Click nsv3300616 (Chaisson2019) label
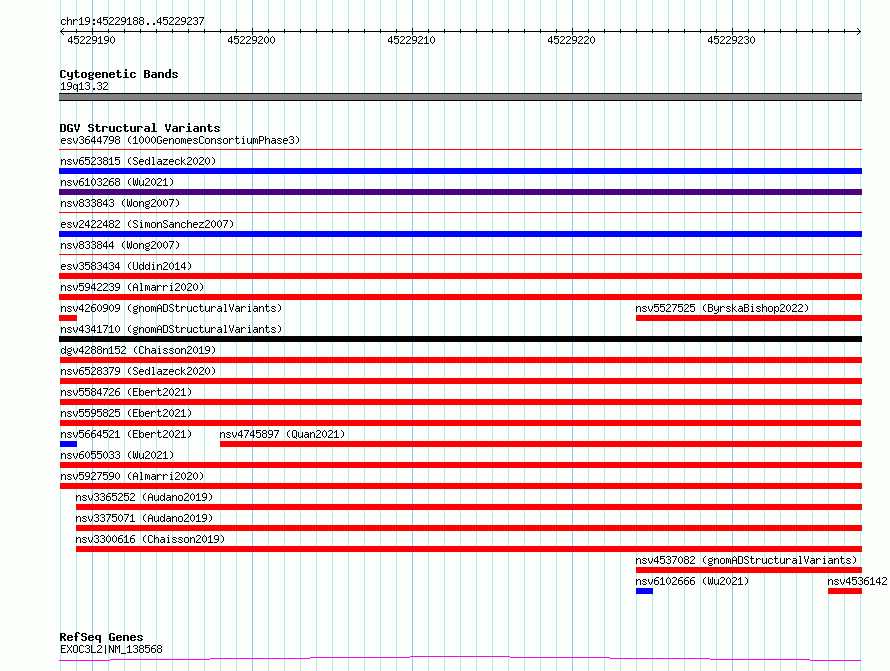 pos(150,539)
